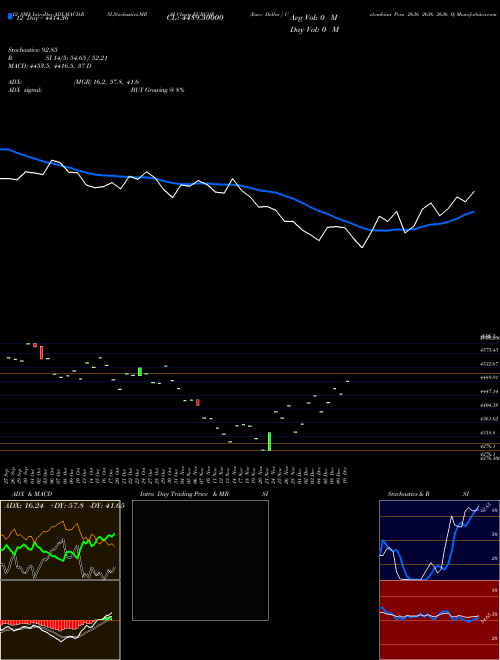This screenshot has width=500, height=660.
Task: Click the blue 12 Day SMA legend square
Action: (x=10, y=17)
